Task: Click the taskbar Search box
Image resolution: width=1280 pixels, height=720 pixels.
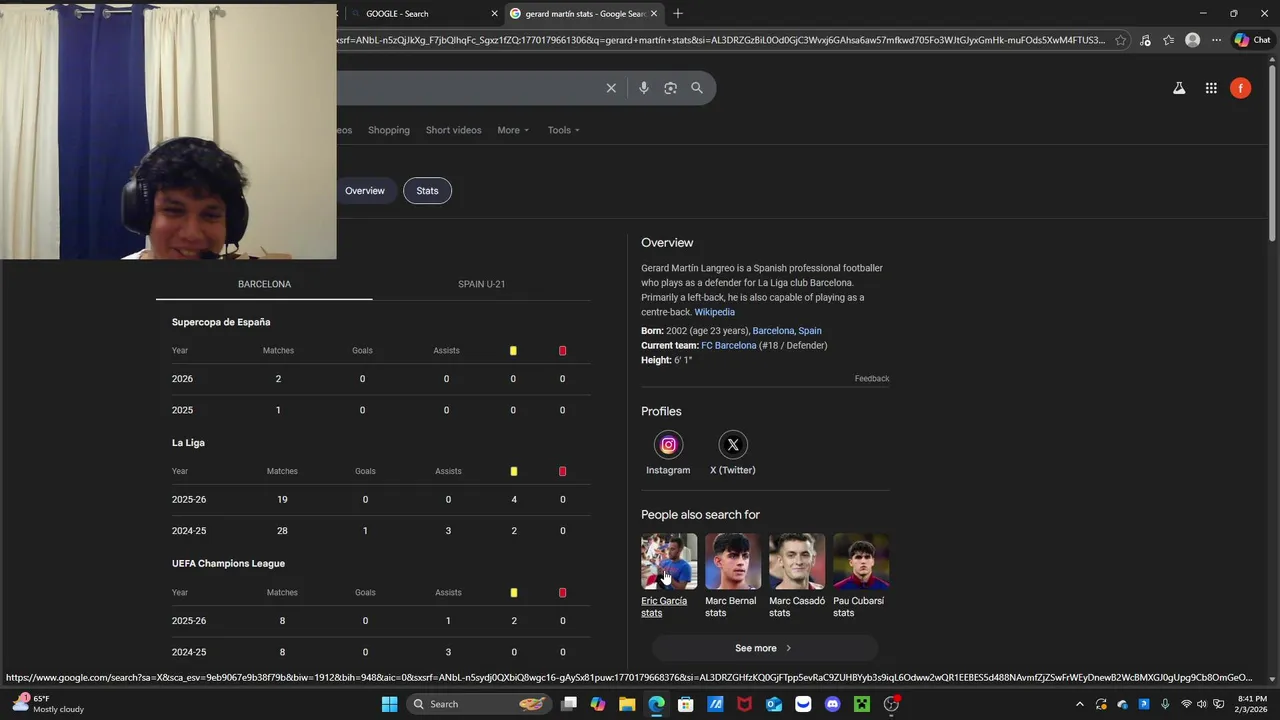Action: [x=478, y=704]
